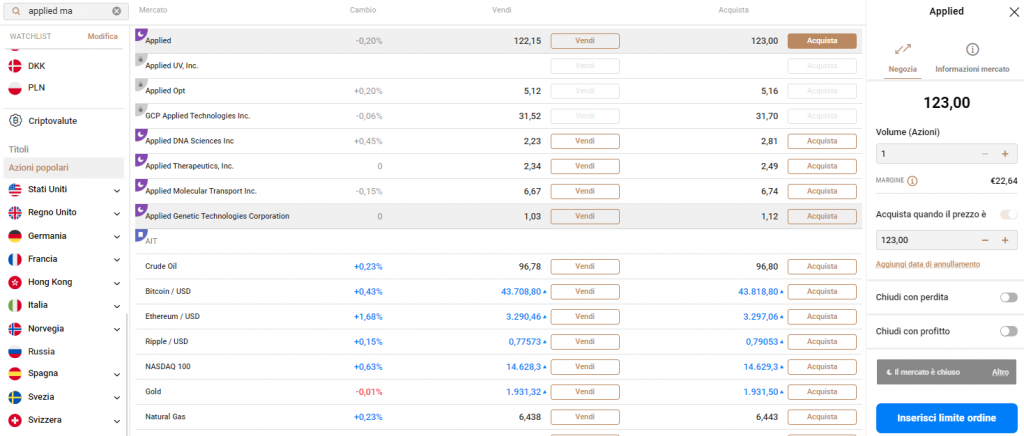Viewport: 1024px width, 436px height.
Task: Click the Spagna flag icon
Action: point(15,373)
